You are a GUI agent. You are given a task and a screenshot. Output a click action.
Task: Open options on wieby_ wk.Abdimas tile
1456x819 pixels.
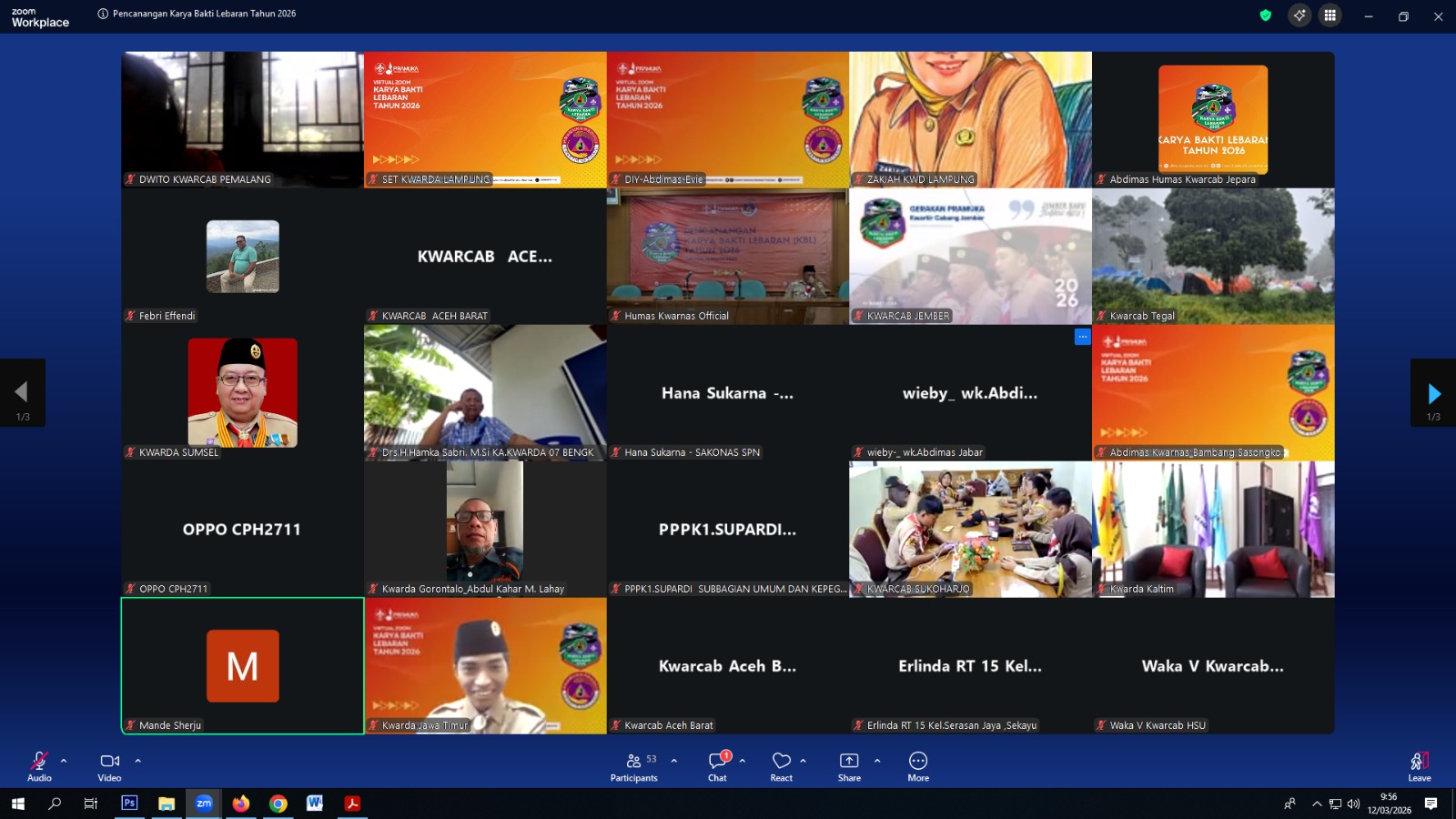tap(1082, 337)
